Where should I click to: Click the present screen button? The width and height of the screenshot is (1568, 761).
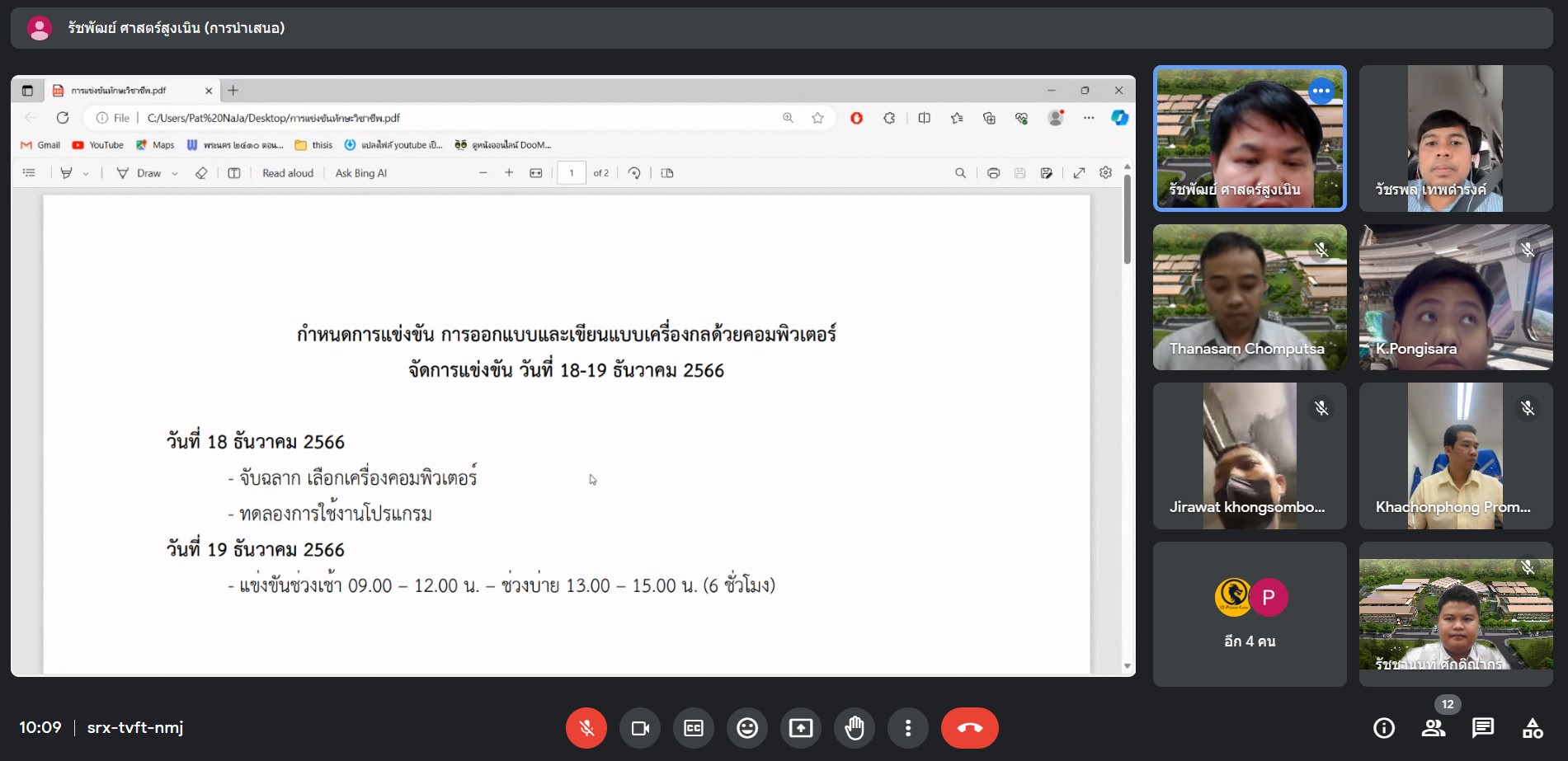[x=801, y=728]
